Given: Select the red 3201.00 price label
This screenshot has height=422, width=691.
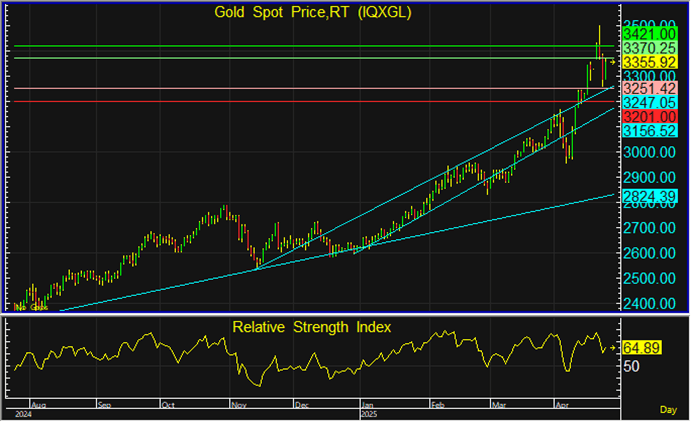Looking at the screenshot, I should tap(650, 117).
